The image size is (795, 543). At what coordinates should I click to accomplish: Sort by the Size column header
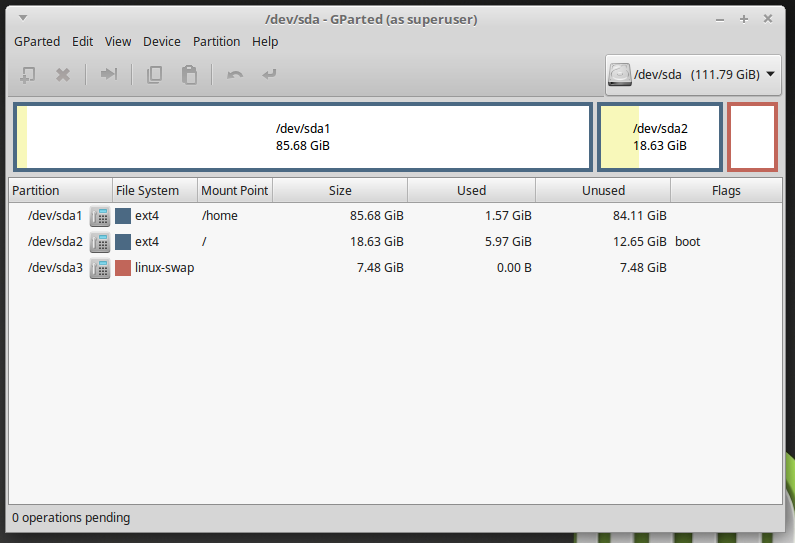340,190
